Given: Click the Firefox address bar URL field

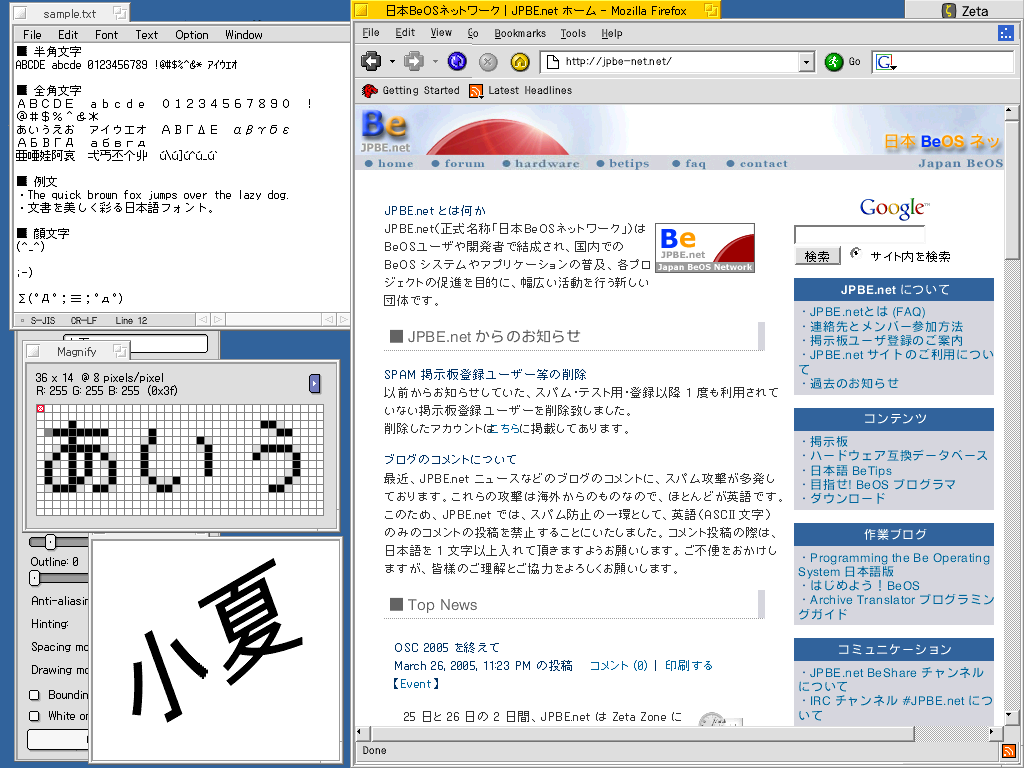Looking at the screenshot, I should [680, 62].
